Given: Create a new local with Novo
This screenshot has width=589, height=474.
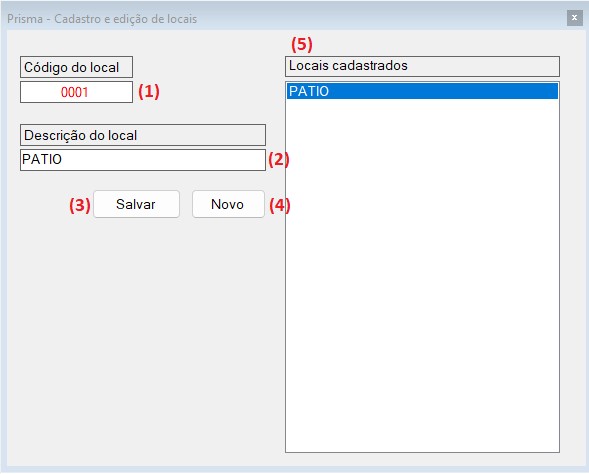Looking at the screenshot, I should click(x=228, y=204).
